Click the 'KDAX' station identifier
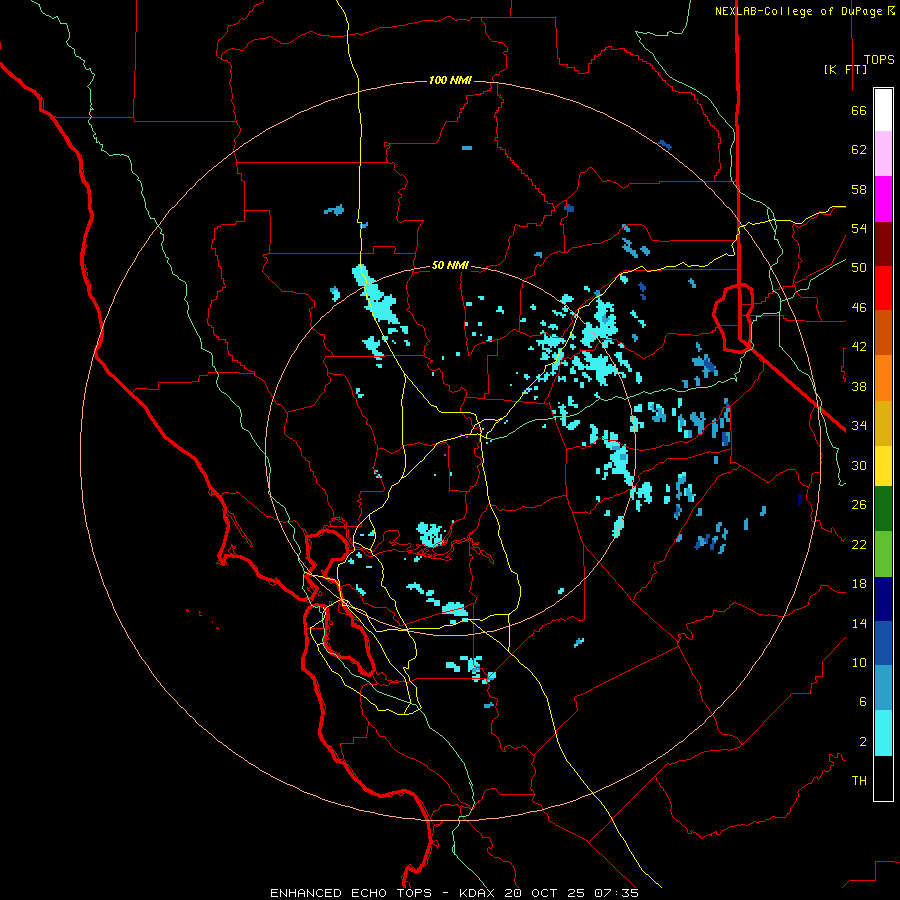This screenshot has height=900, width=900. tap(479, 893)
